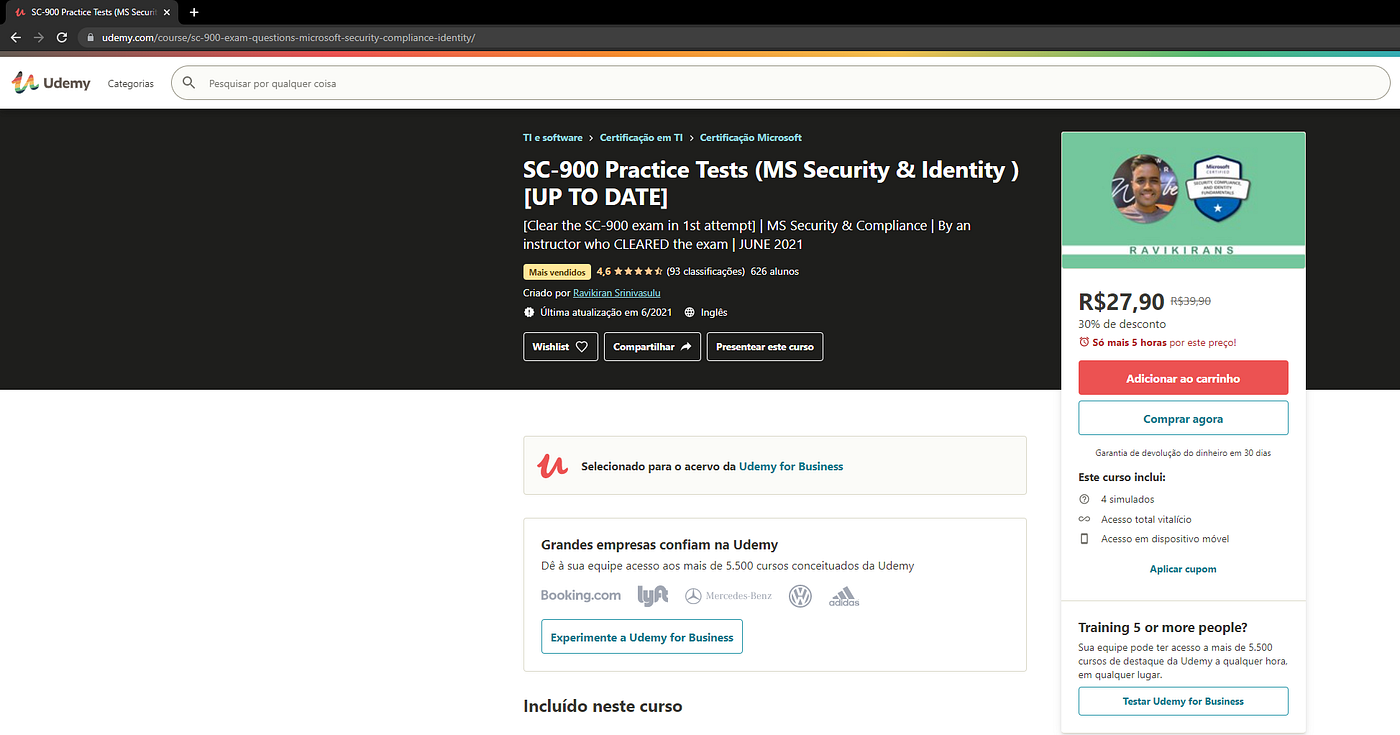Reload the page with the refresh icon

tap(62, 37)
